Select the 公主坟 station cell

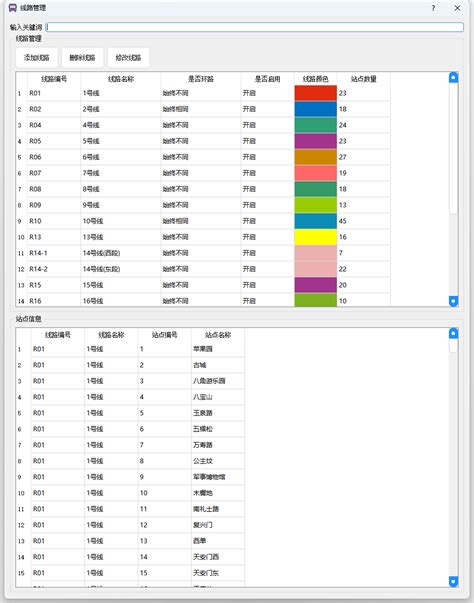tap(218, 461)
